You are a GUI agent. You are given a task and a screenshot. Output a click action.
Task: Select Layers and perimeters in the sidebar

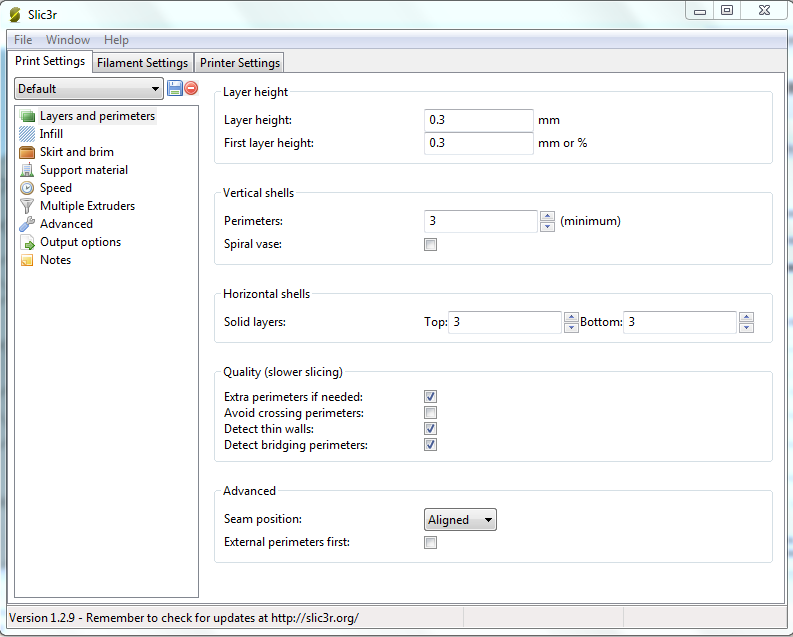[x=98, y=116]
